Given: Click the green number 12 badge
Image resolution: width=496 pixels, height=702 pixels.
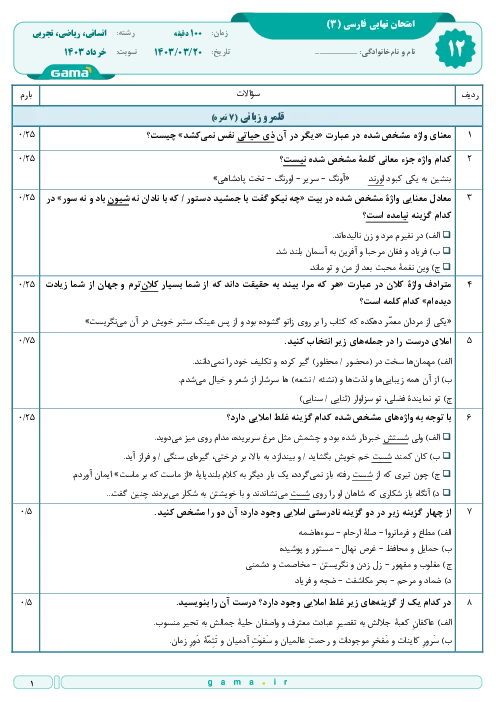Looking at the screenshot, I should click(455, 48).
